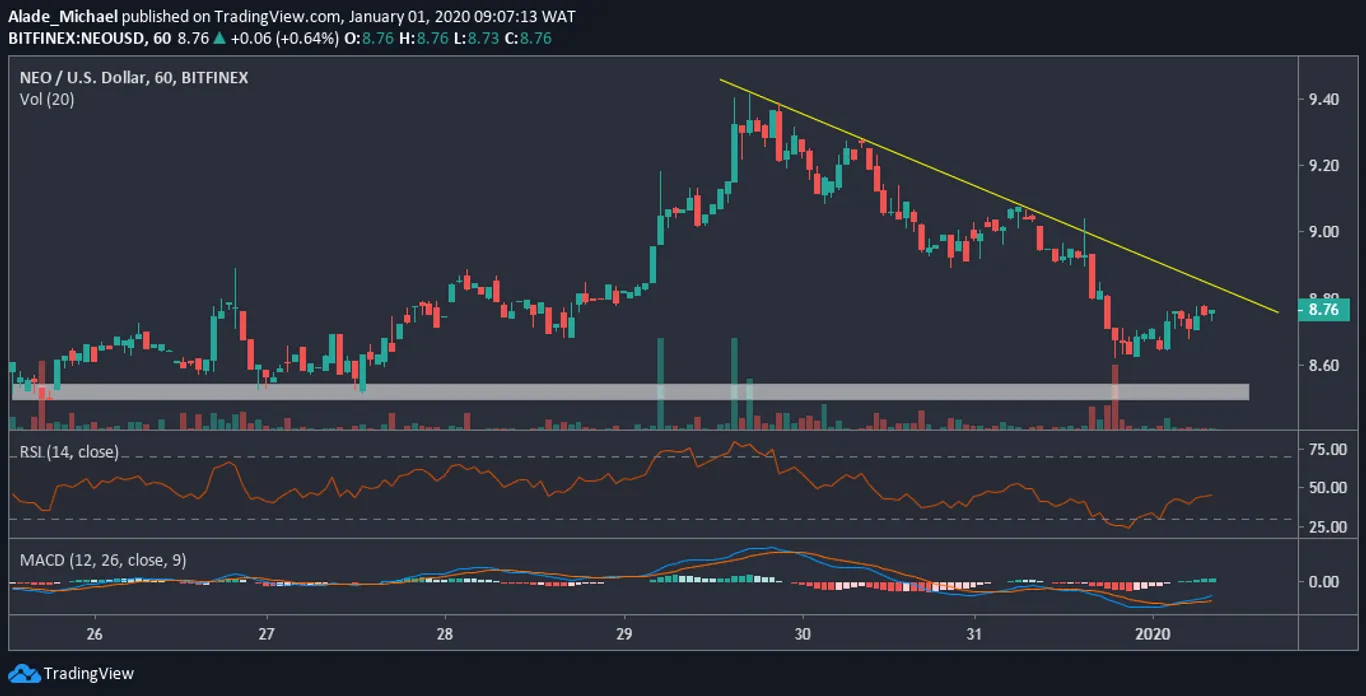Viewport: 1366px width, 696px height.
Task: Click the RSI 25.00 scale value
Action: [1326, 527]
